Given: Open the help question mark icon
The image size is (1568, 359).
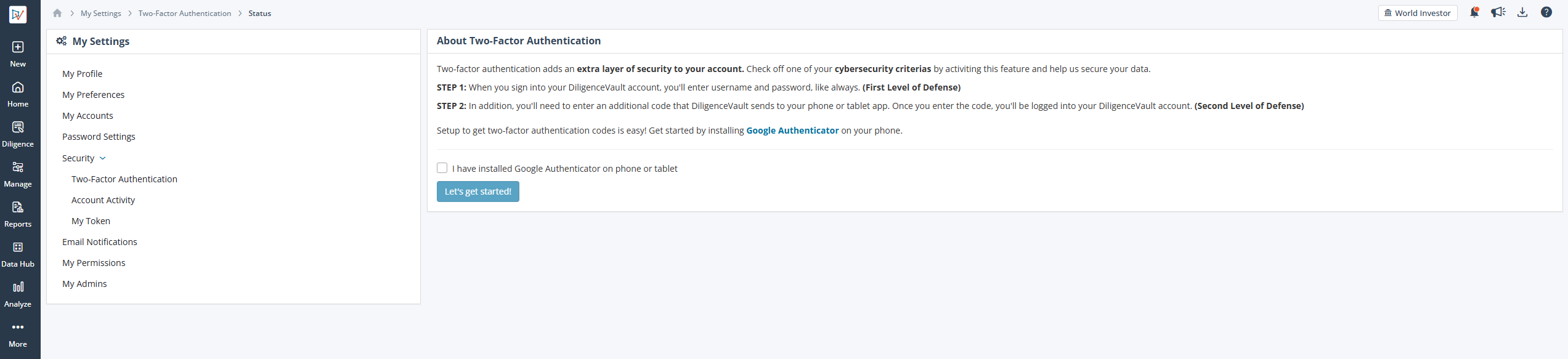Looking at the screenshot, I should [x=1546, y=12].
